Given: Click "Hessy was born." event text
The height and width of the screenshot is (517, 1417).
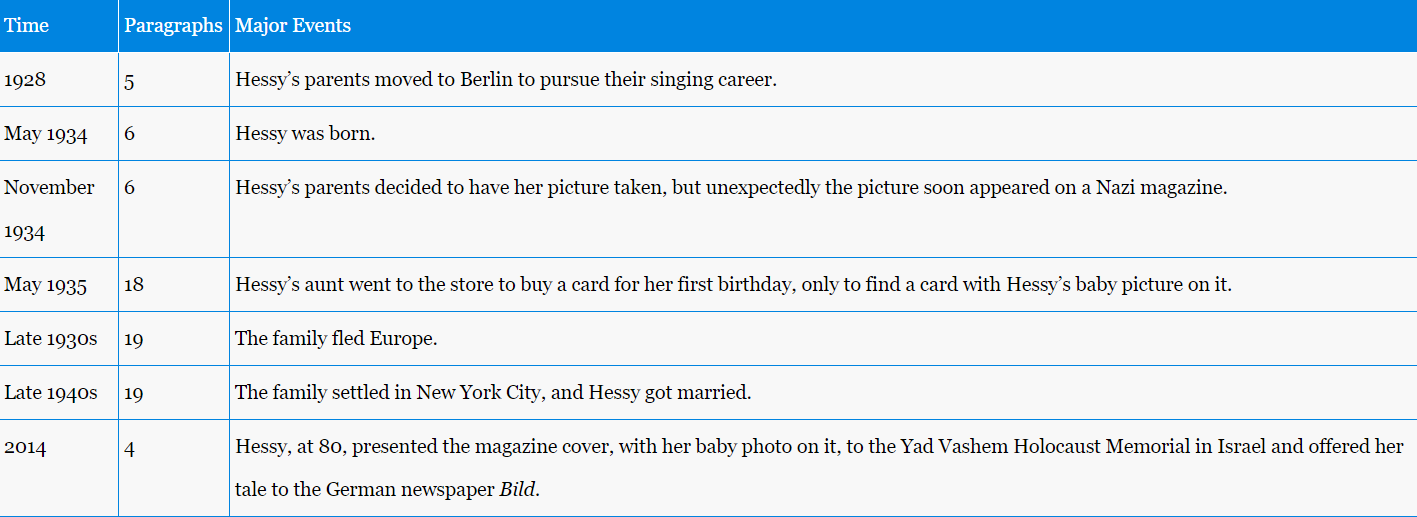Looking at the screenshot, I should (x=305, y=134).
